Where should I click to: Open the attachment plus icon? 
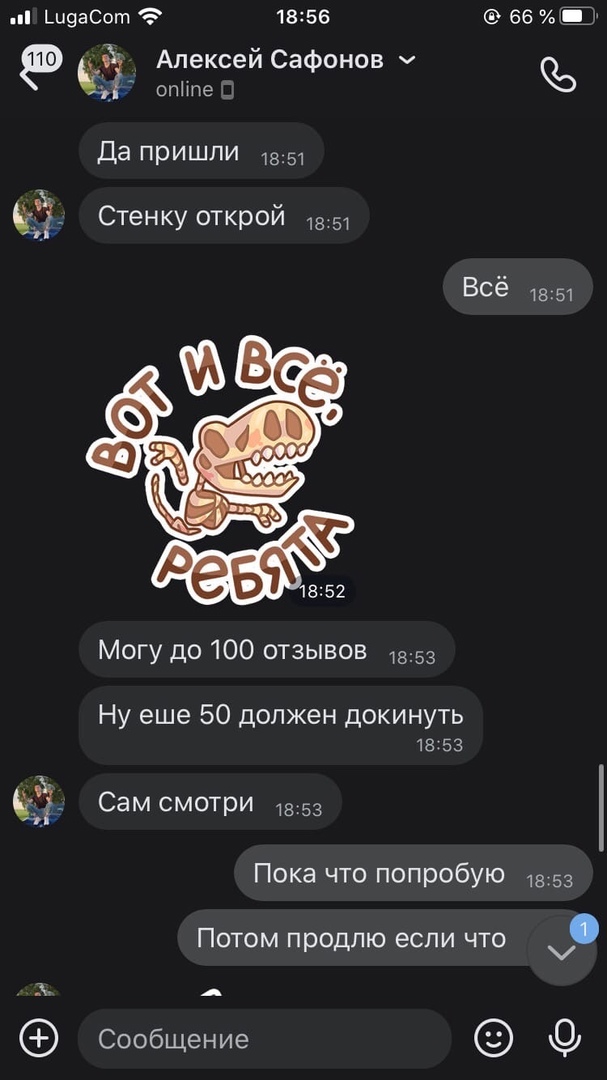39,1037
